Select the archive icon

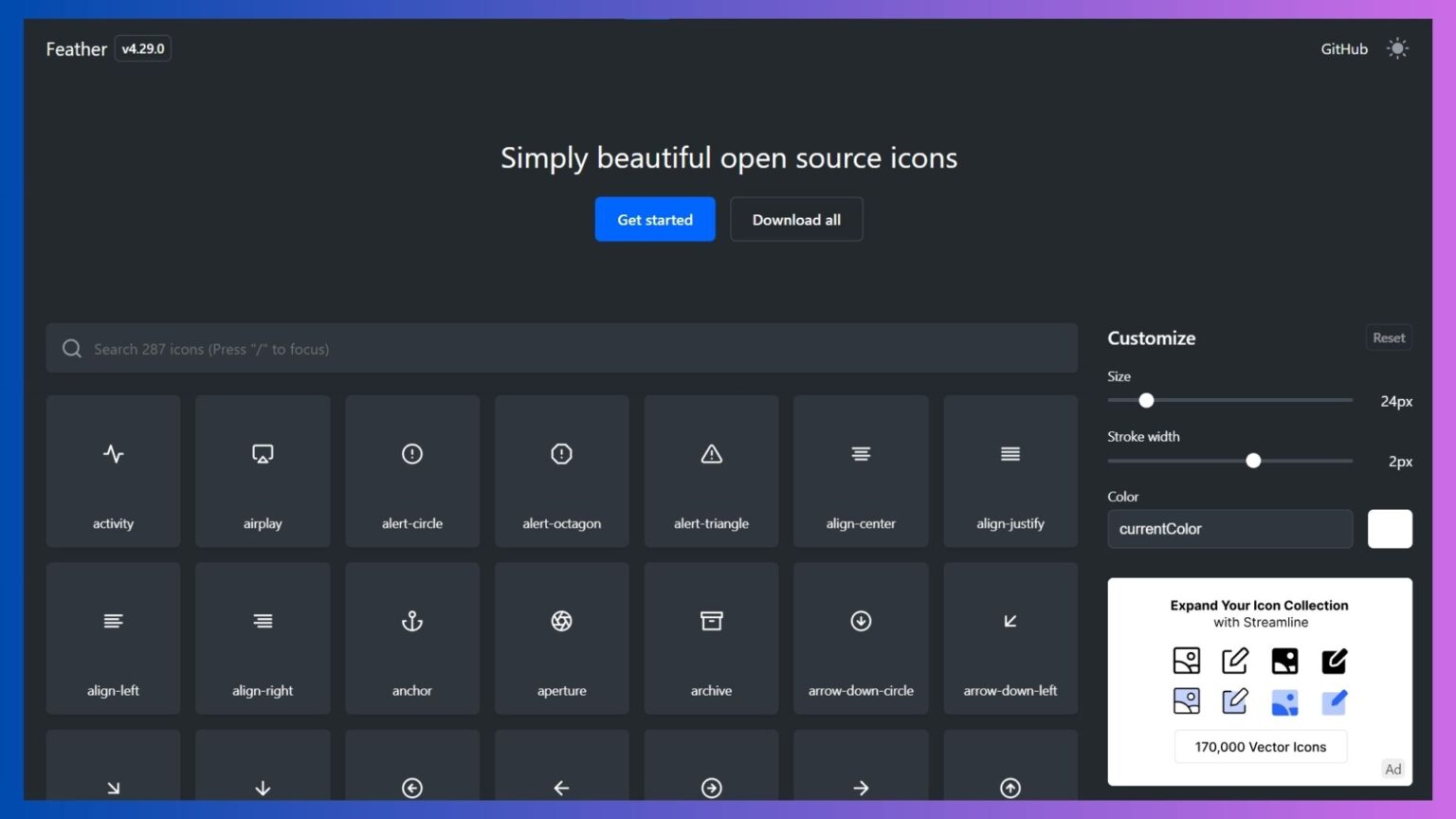coord(711,638)
